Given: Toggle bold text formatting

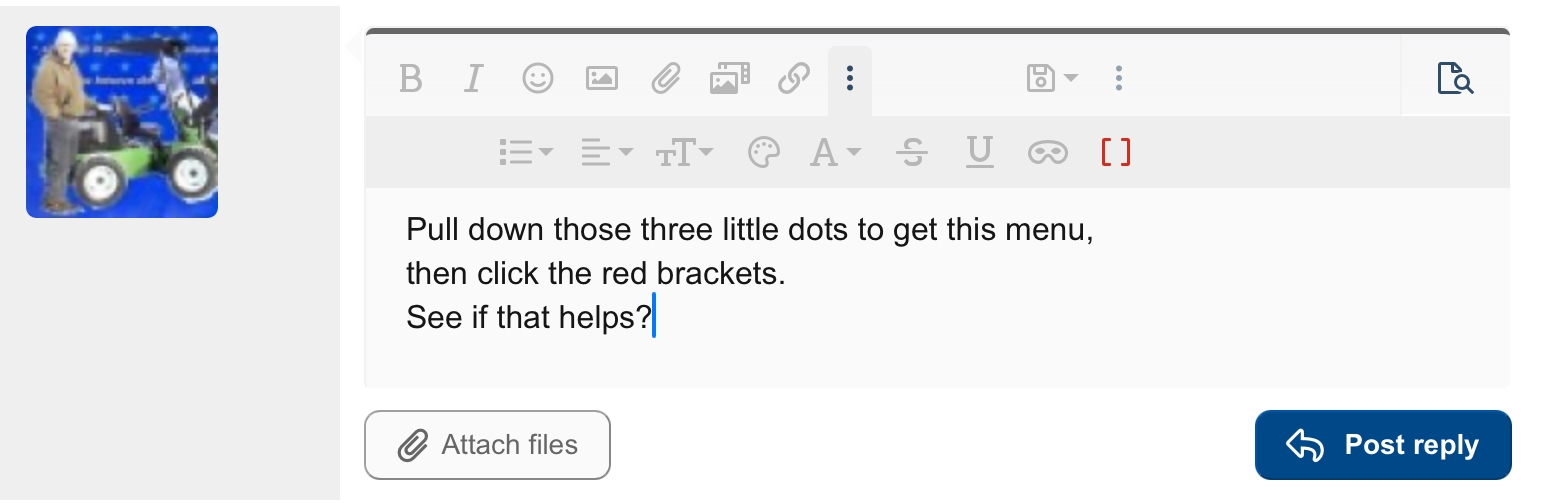Looking at the screenshot, I should [410, 78].
